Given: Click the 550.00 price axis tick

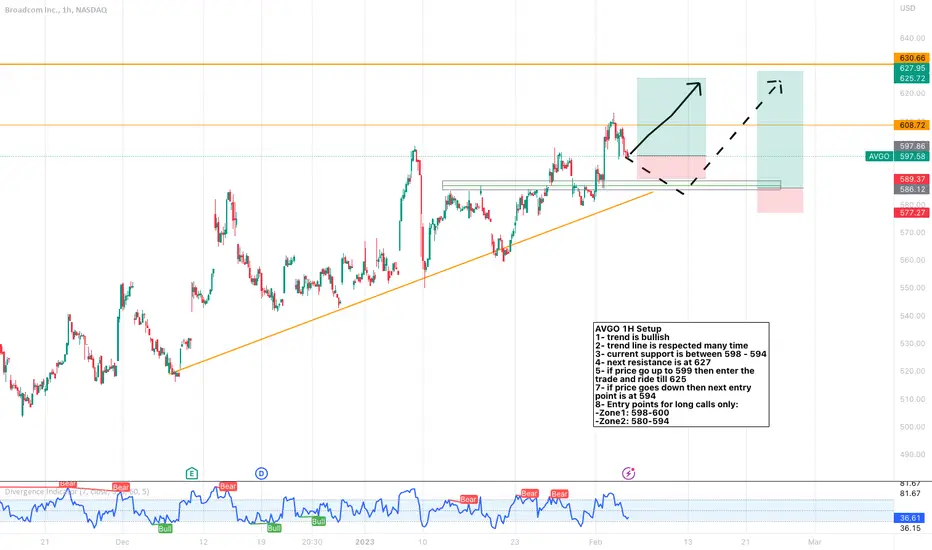Looking at the screenshot, I should click(912, 288).
